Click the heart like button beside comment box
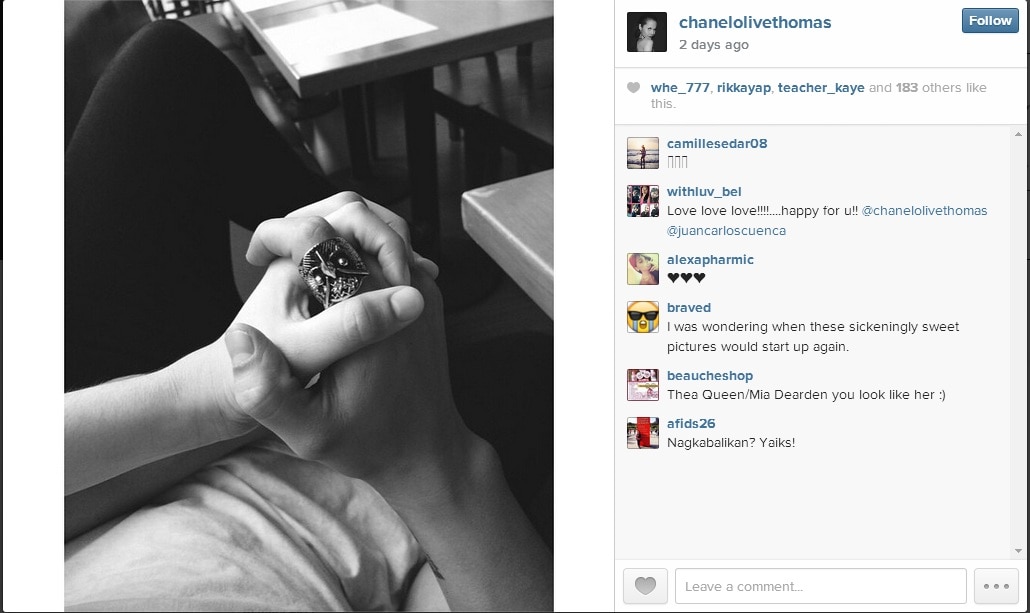The width and height of the screenshot is (1030, 613). point(645,585)
